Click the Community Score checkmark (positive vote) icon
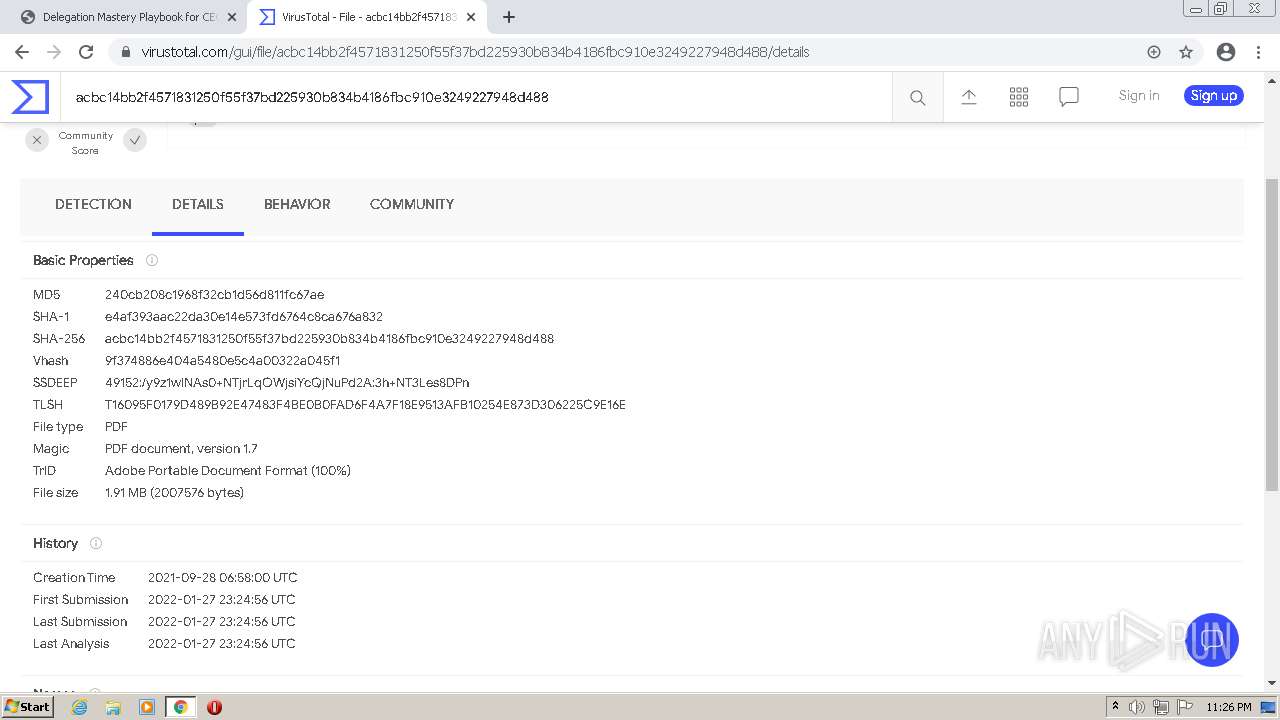1280x720 pixels. pyautogui.click(x=135, y=140)
